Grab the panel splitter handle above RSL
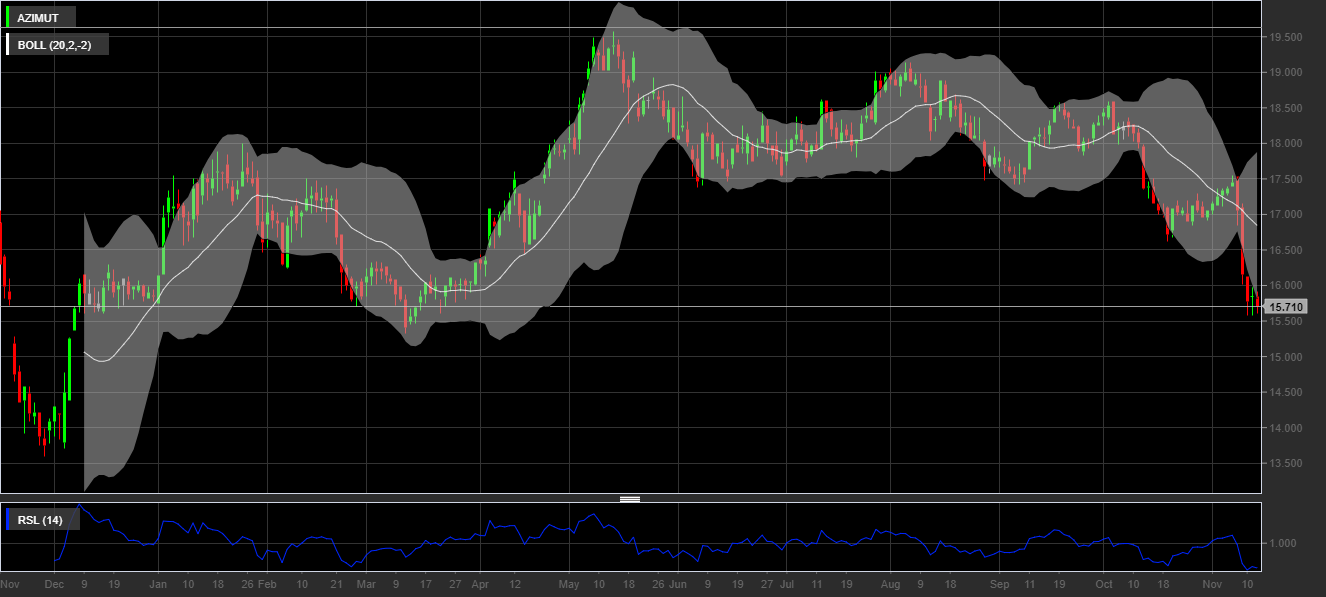Viewport: 1326px width, 597px height. click(630, 498)
